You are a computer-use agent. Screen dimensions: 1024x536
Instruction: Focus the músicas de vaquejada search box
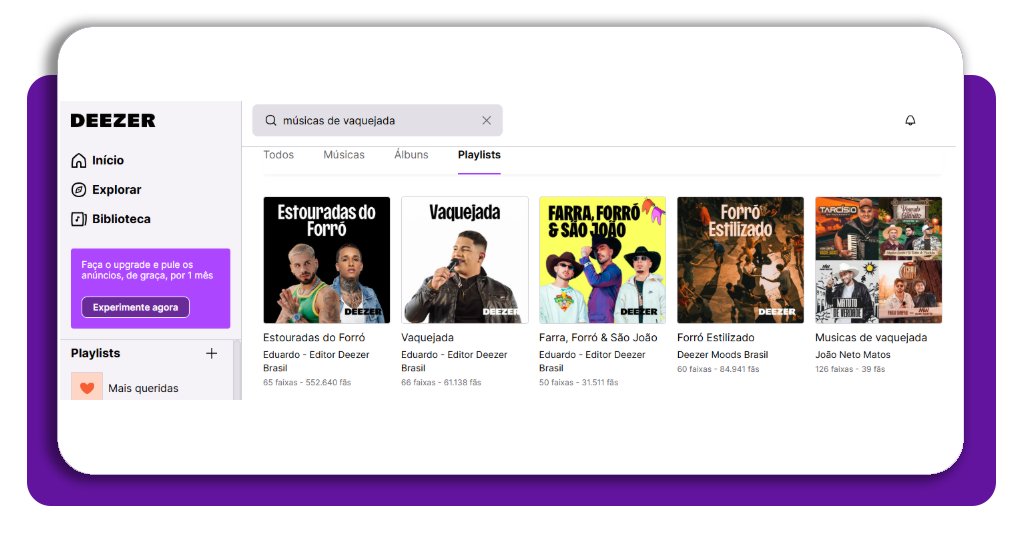[x=375, y=120]
